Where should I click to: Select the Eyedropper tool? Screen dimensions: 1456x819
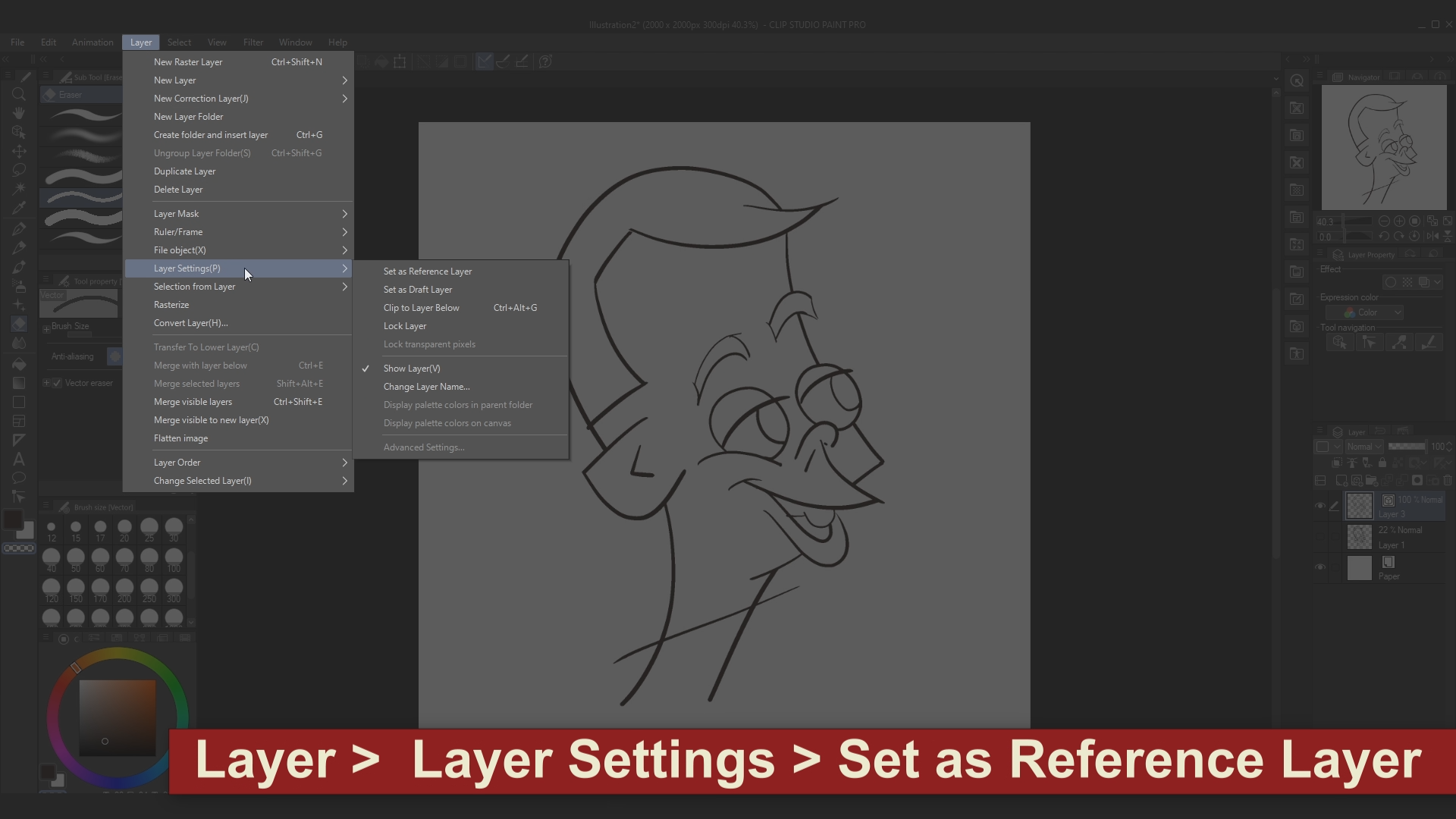[19, 208]
